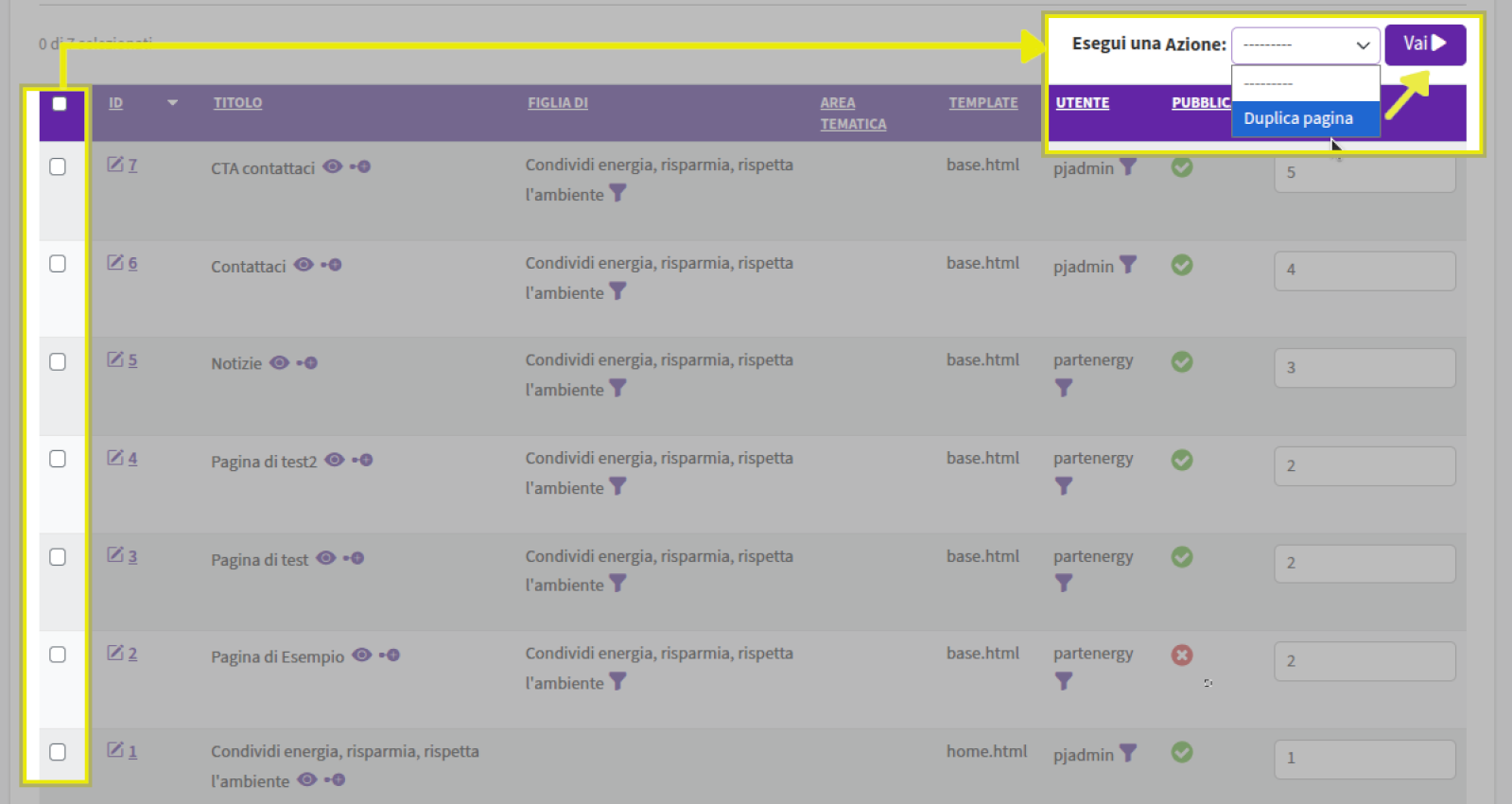Tick the checkbox for Pagina di test2
This screenshot has width=1512, height=804.
58,459
